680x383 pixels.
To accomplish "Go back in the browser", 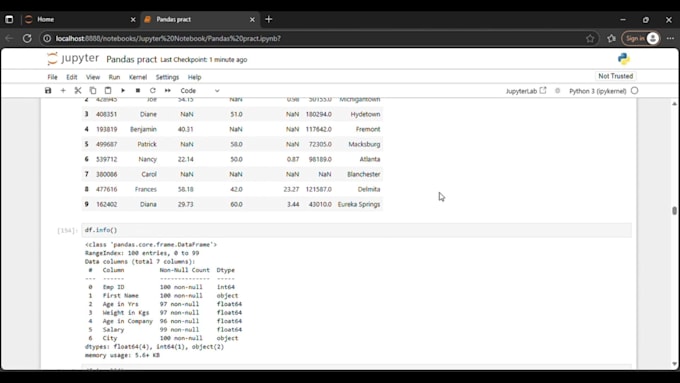I will pos(9,39).
